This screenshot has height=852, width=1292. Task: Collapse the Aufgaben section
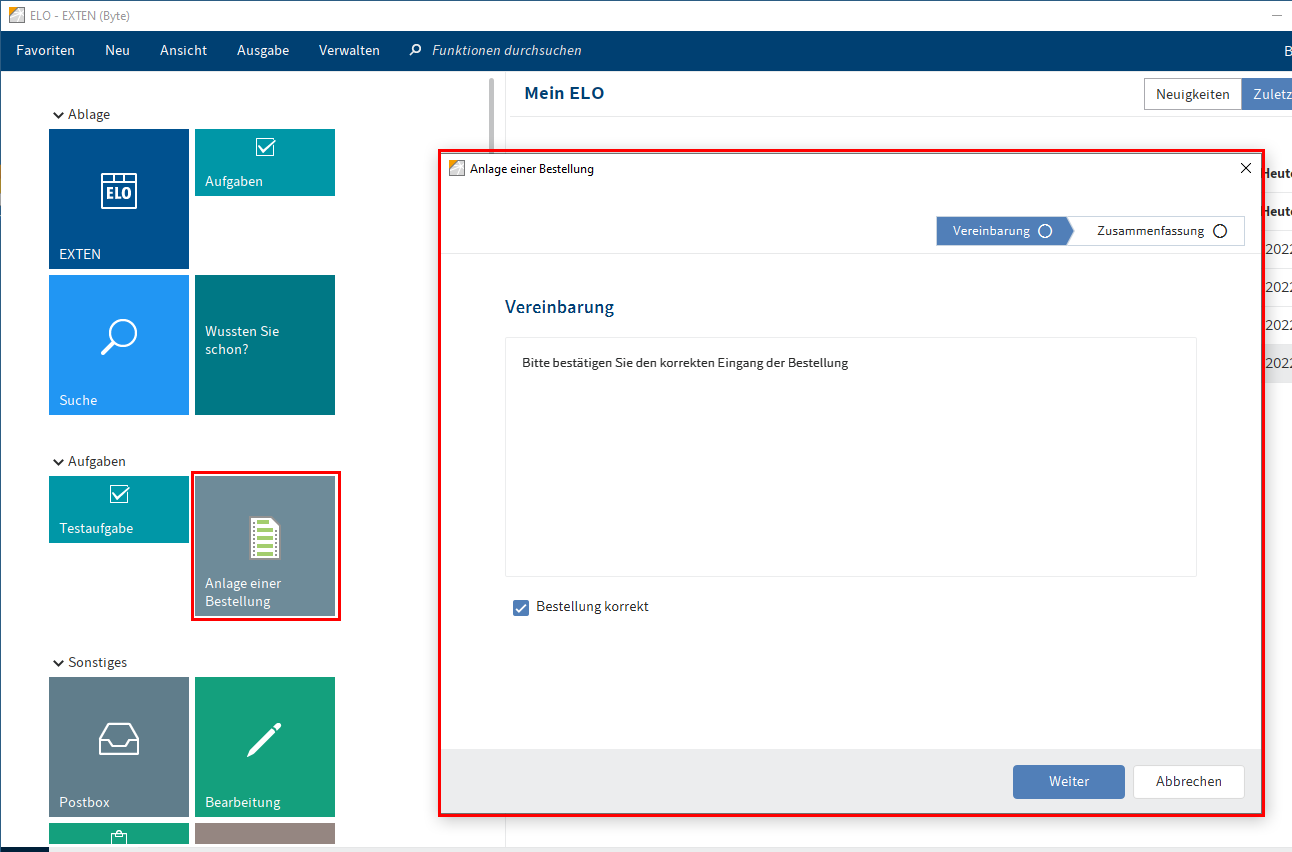(x=57, y=462)
